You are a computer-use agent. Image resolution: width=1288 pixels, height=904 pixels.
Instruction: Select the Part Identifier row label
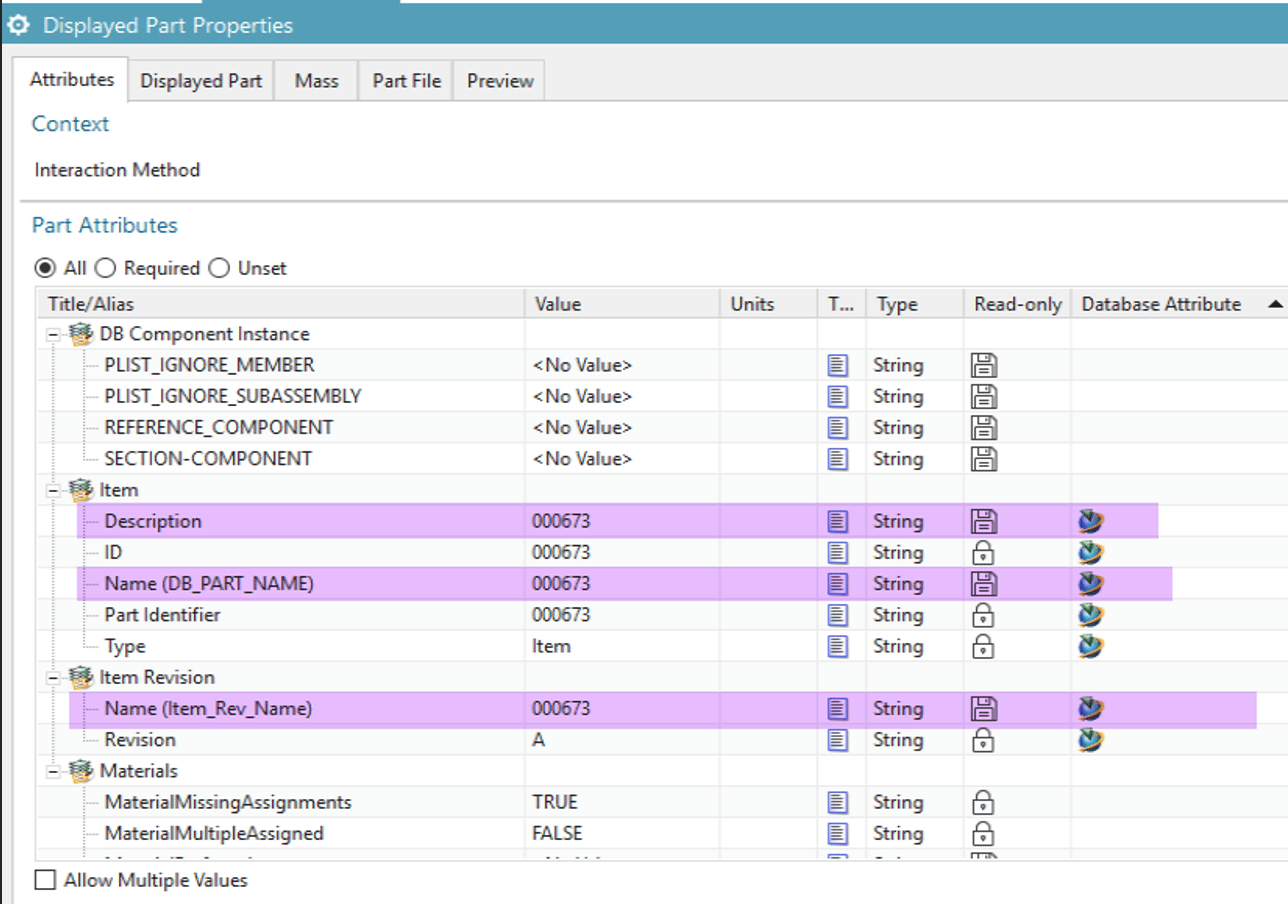(162, 614)
